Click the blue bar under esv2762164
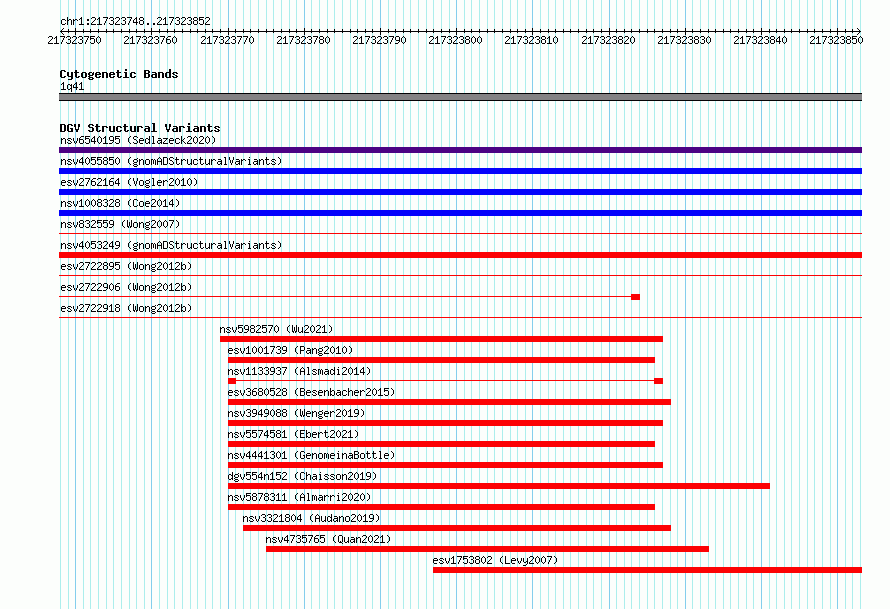 [x=460, y=192]
